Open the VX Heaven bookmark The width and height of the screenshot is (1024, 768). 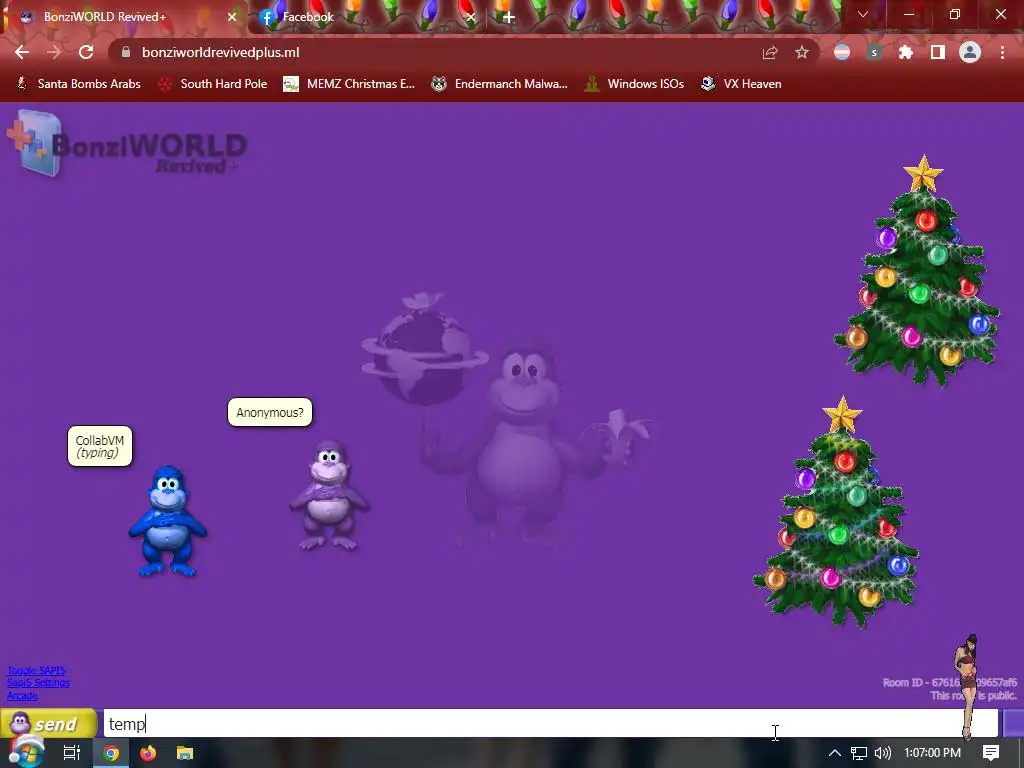point(741,84)
